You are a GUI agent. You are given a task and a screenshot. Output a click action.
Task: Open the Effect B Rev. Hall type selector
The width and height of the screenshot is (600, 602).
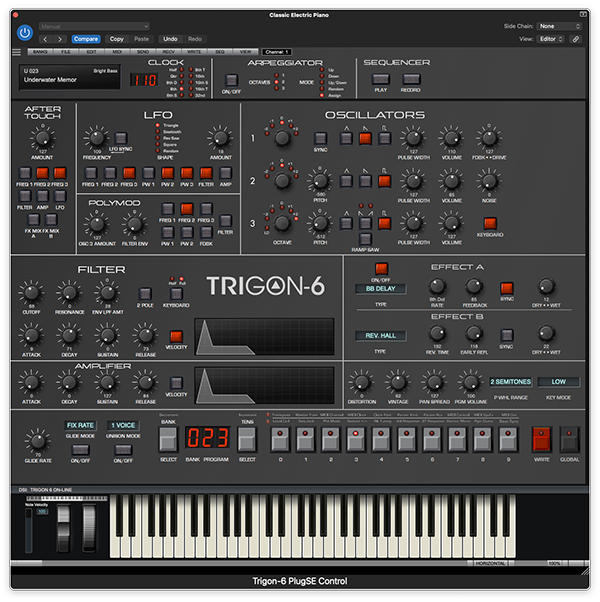(380, 336)
